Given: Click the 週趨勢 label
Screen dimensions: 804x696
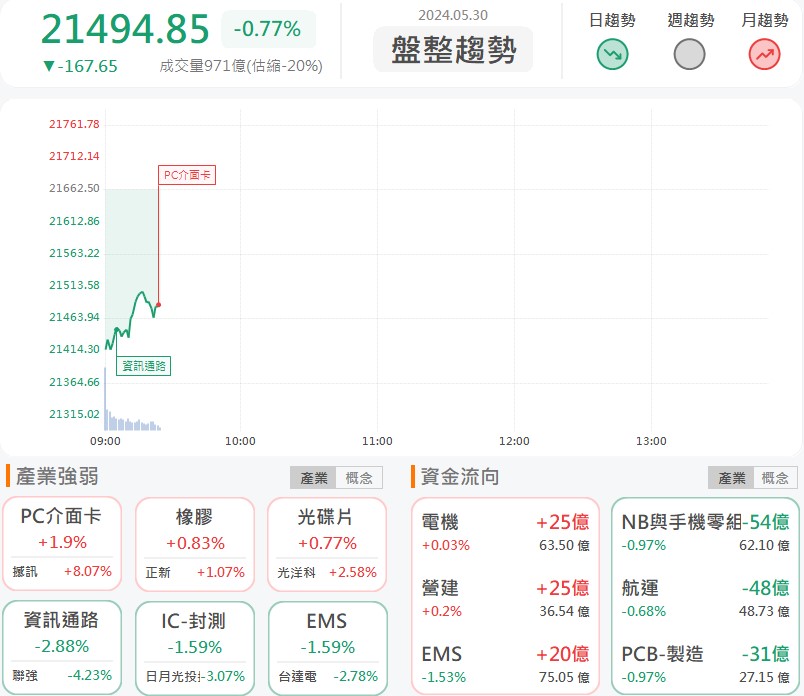Looking at the screenshot, I should tap(690, 21).
